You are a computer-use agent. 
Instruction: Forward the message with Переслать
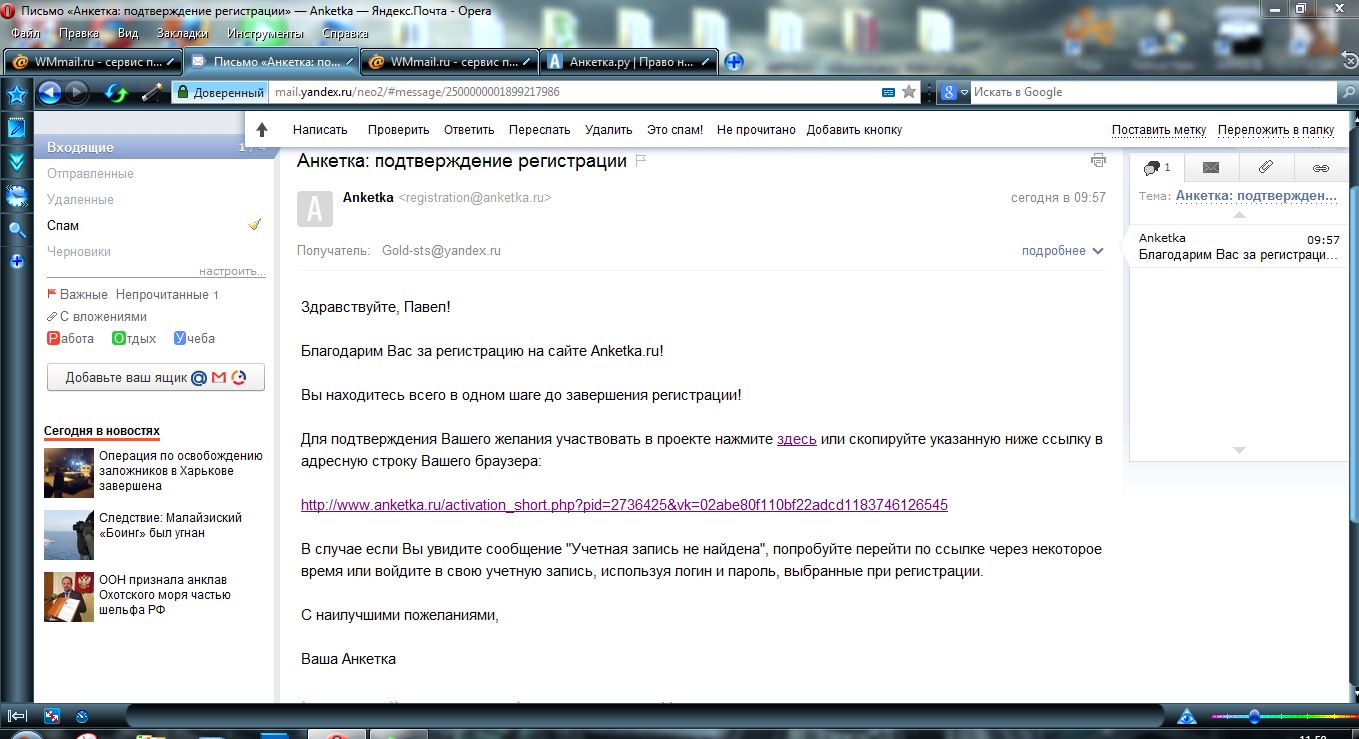(x=539, y=130)
